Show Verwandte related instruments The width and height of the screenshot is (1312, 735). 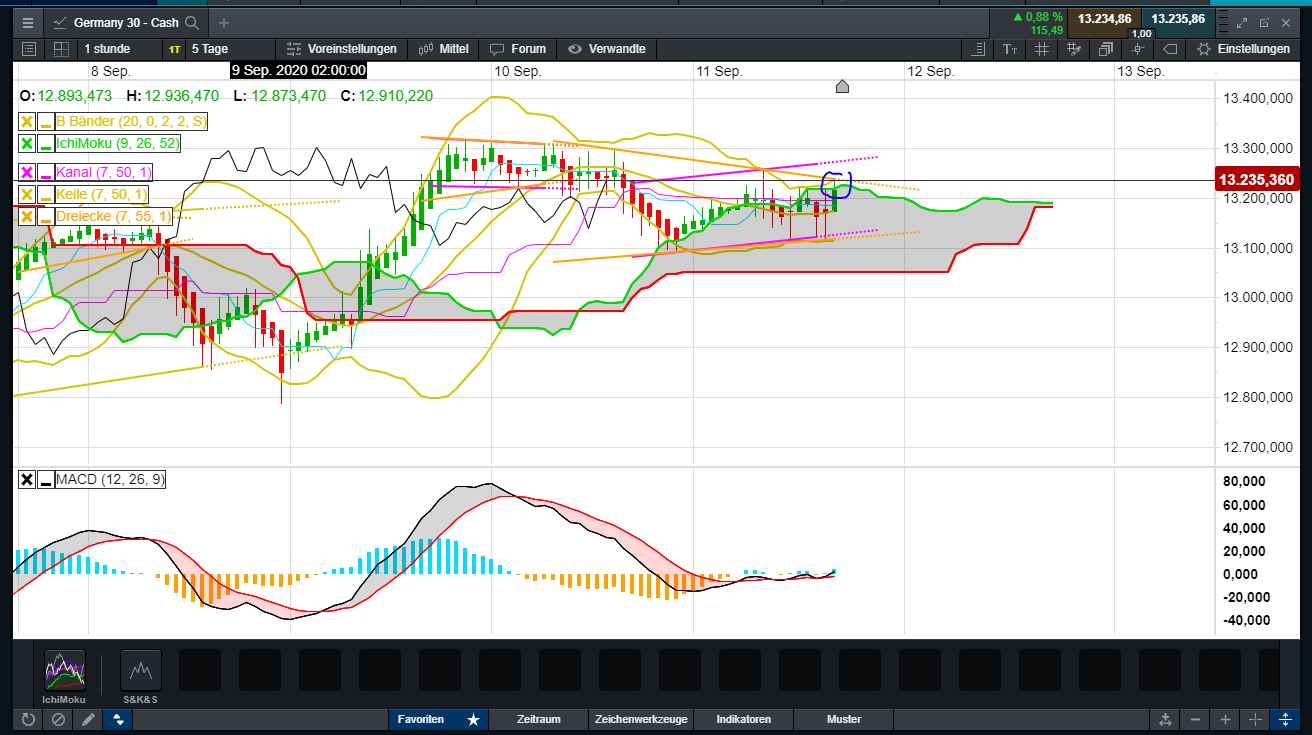(607, 49)
